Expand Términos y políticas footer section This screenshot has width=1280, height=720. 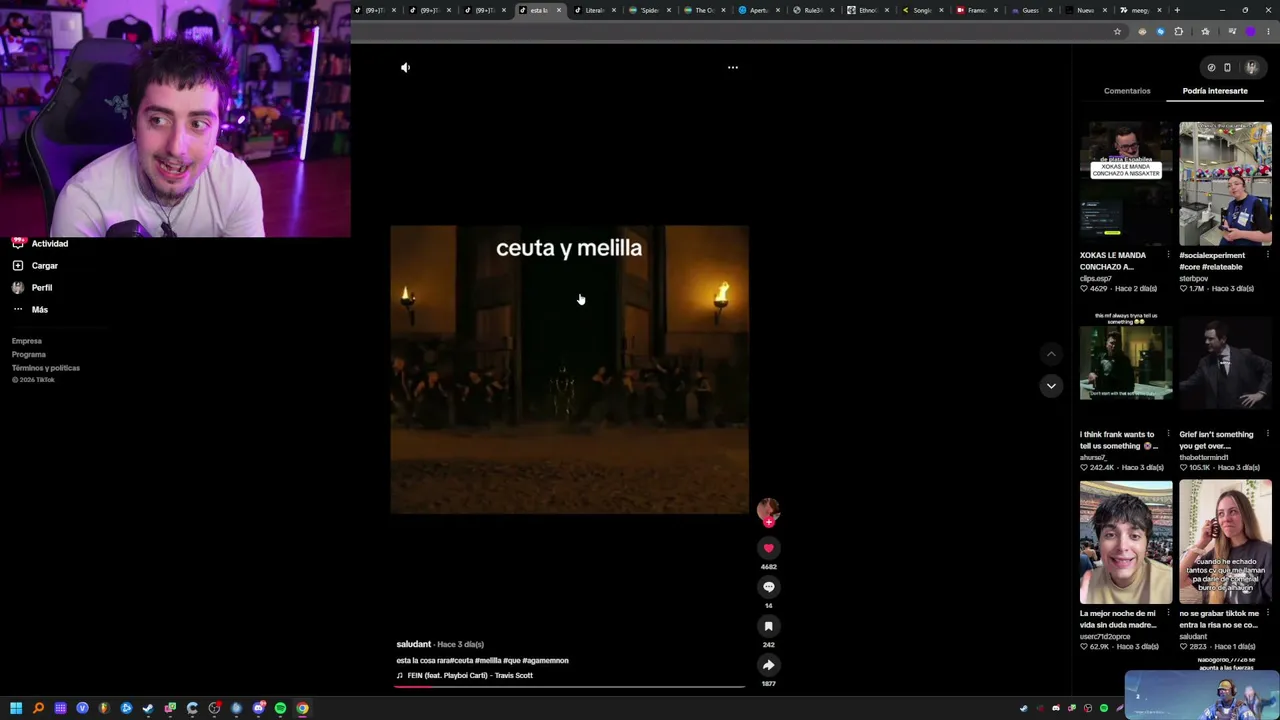pos(46,368)
